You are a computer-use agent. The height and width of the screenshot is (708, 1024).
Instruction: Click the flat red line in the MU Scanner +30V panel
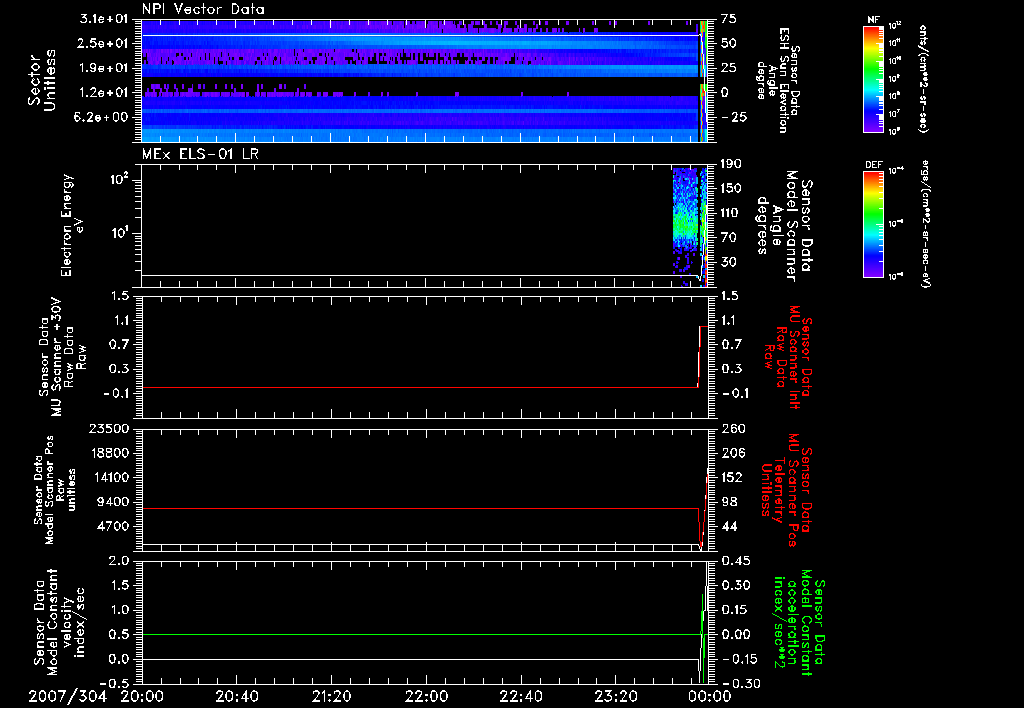(x=419, y=387)
